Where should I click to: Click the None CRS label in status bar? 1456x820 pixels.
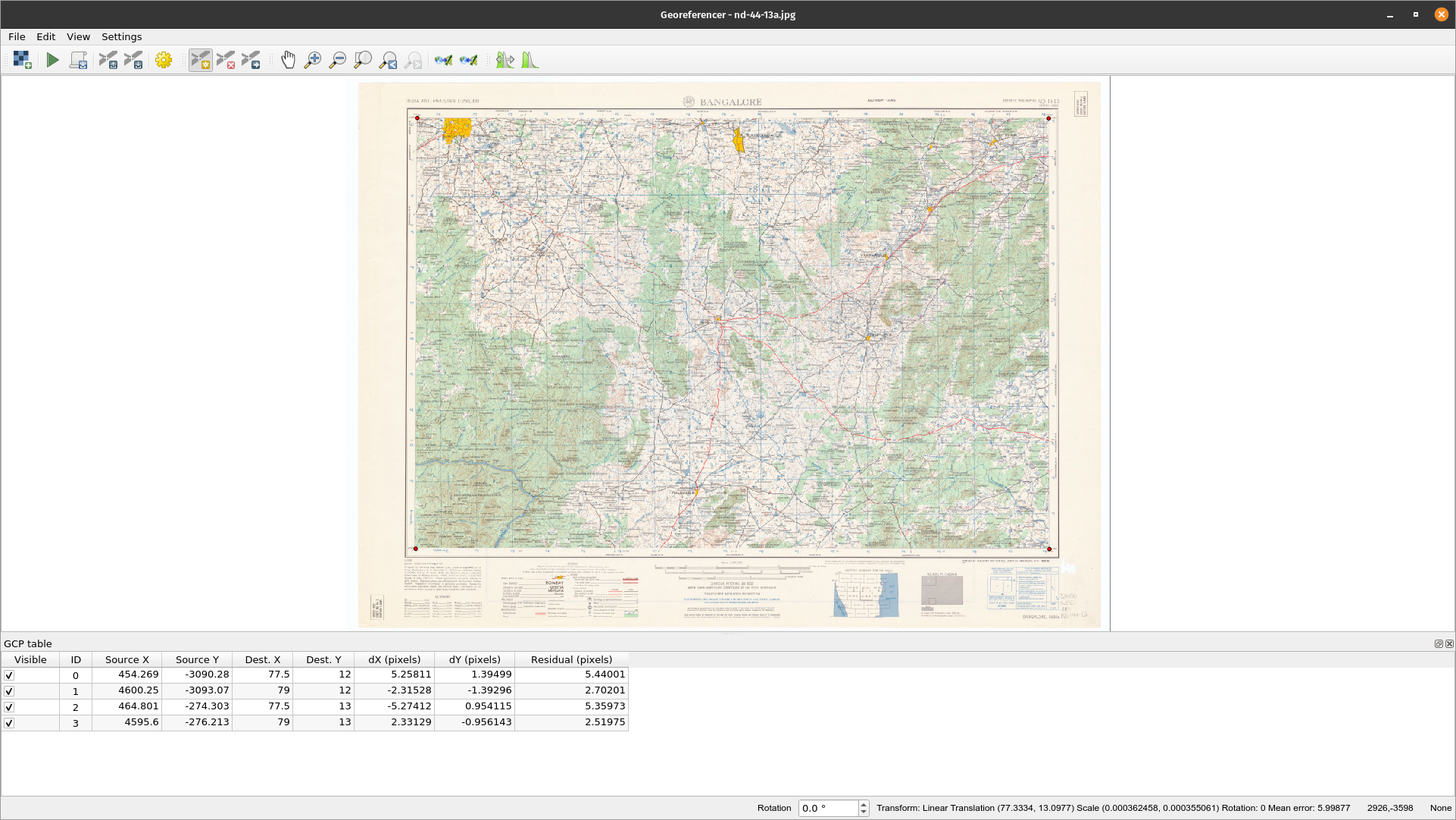pos(1441,808)
